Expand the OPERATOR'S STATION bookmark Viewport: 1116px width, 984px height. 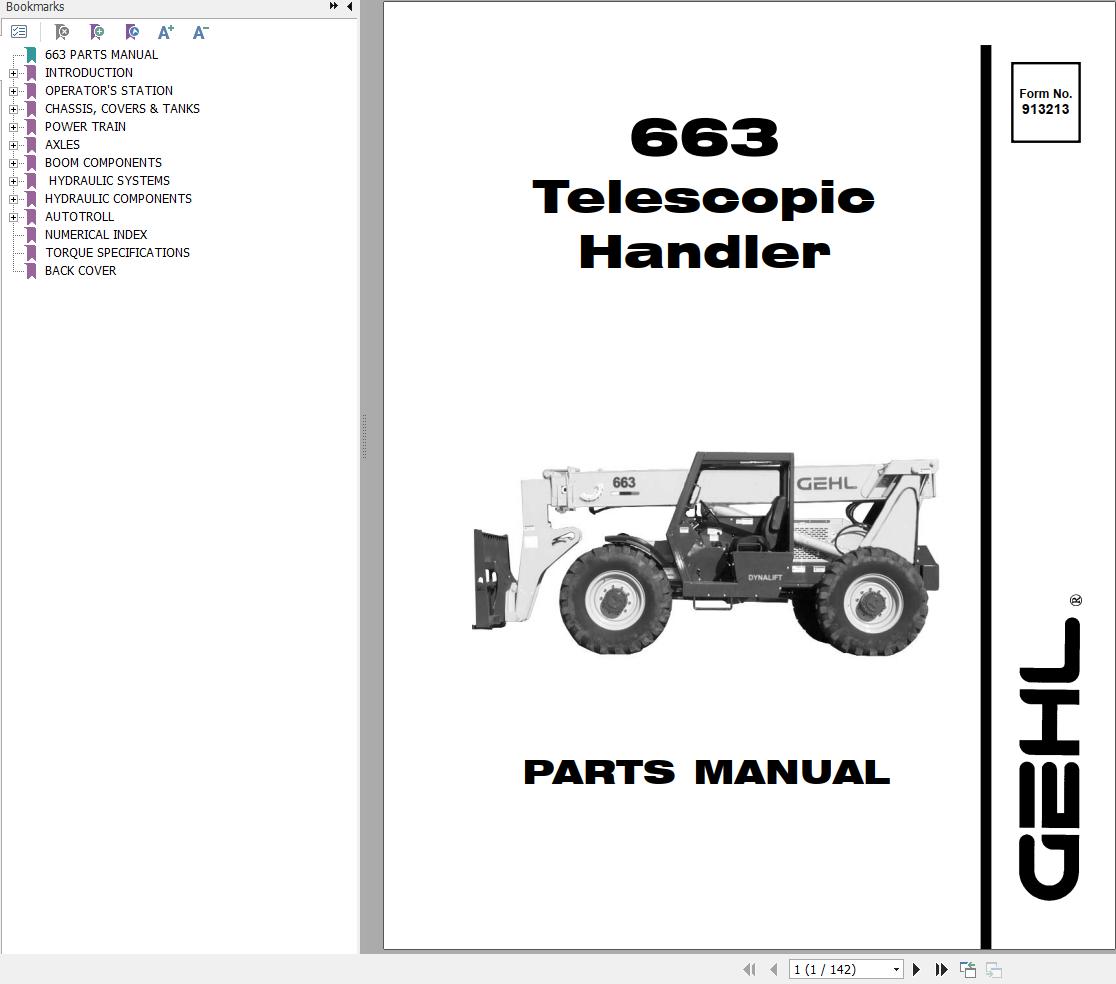(13, 91)
